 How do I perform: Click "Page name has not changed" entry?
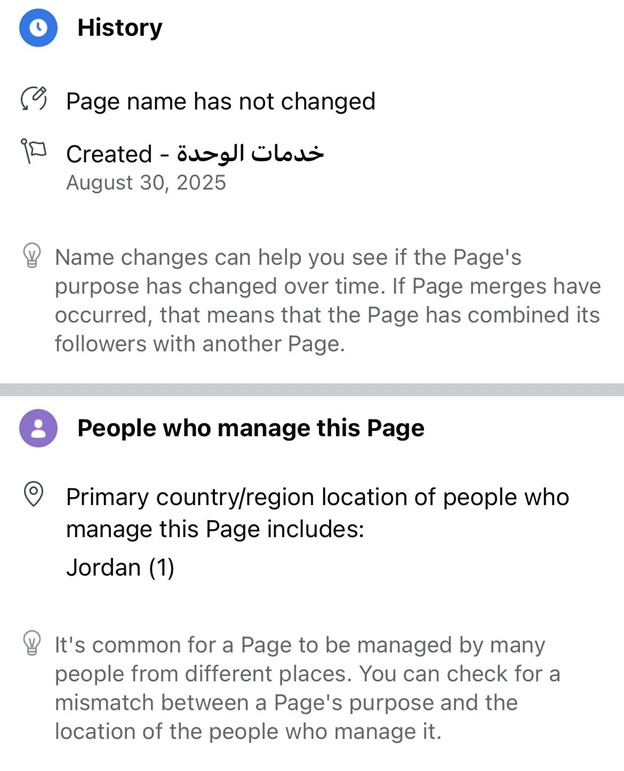tap(220, 101)
